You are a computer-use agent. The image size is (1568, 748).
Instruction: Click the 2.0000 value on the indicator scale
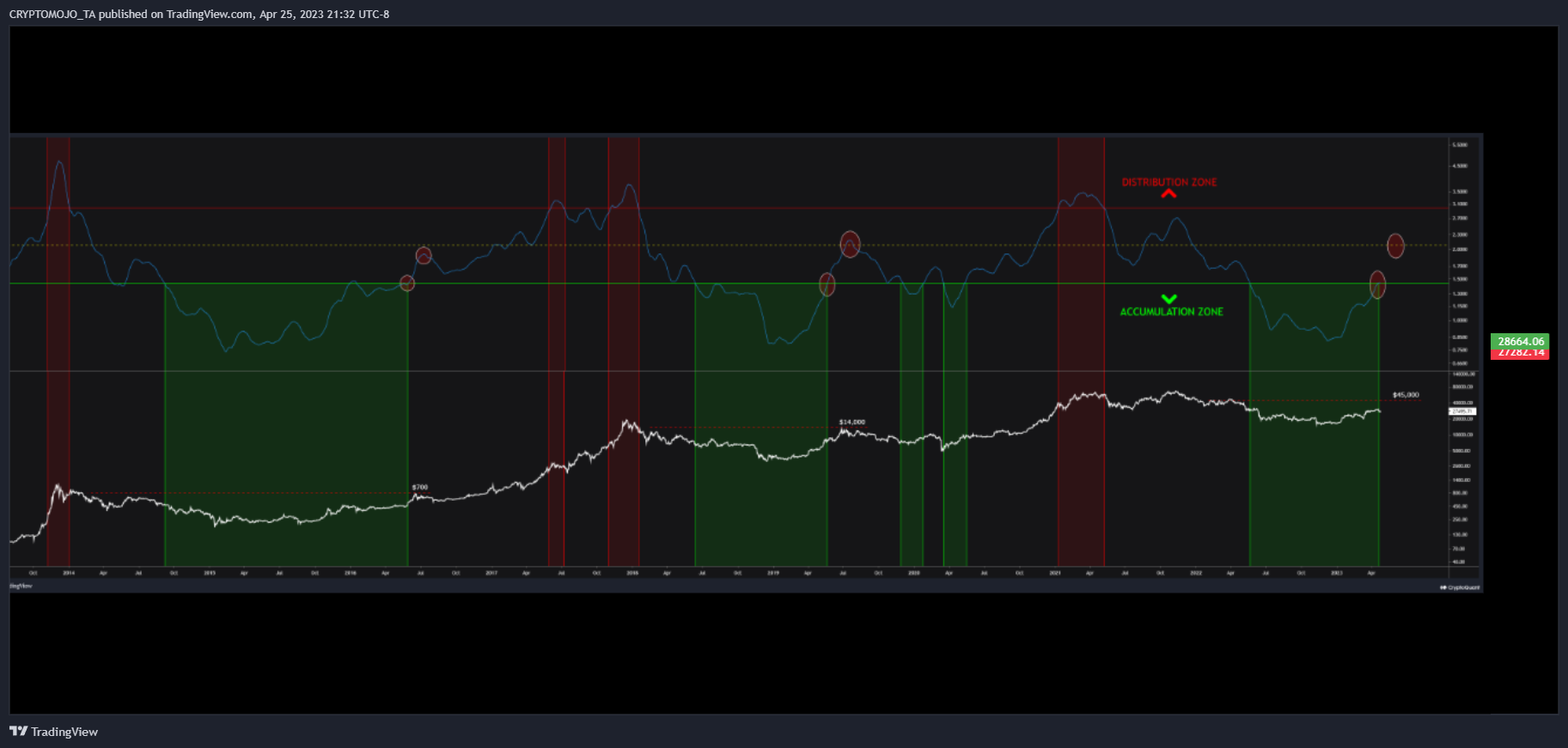1460,249
